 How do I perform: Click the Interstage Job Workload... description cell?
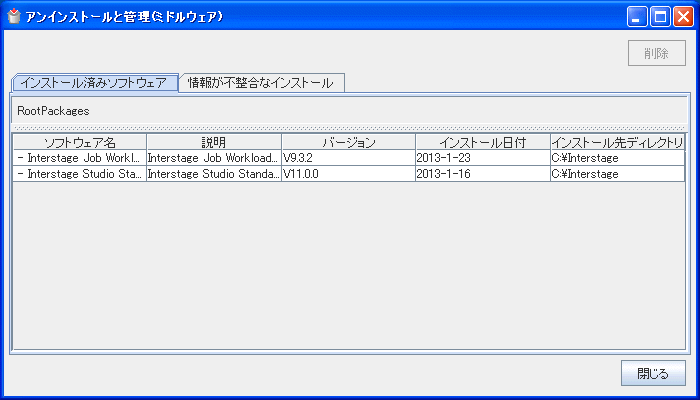(214, 158)
